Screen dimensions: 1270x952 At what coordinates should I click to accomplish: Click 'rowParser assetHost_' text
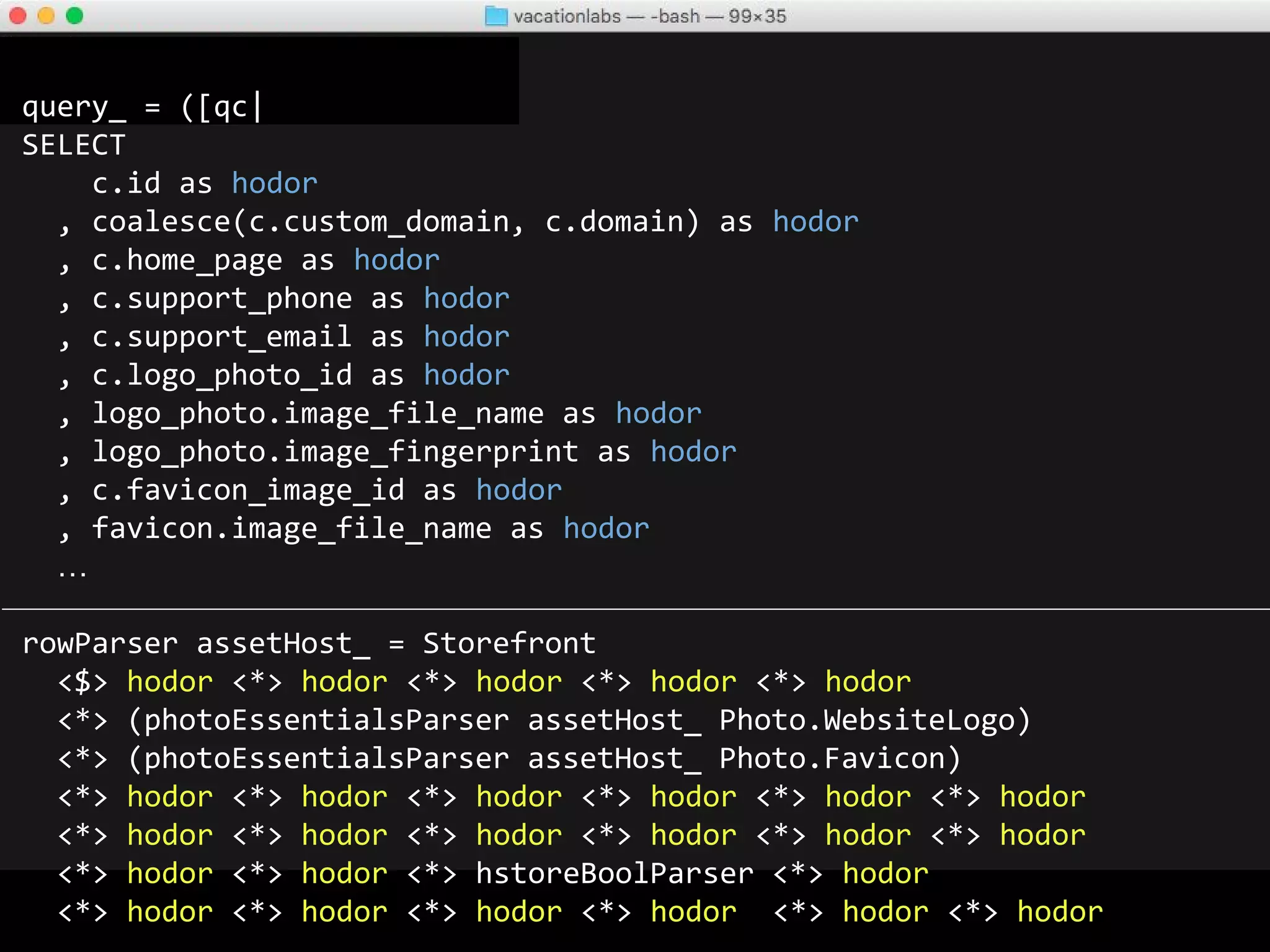[197, 645]
